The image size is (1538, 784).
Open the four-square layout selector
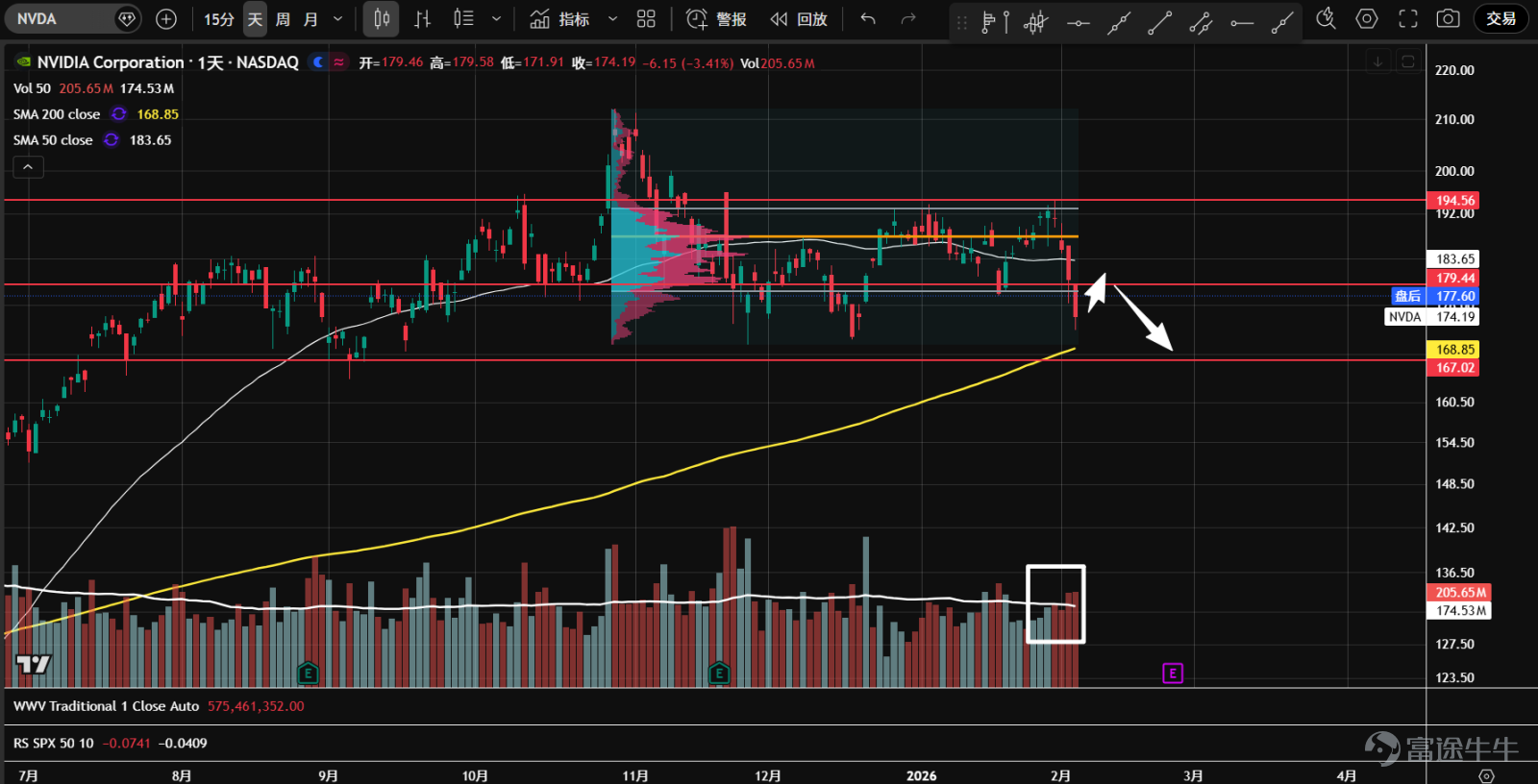[x=646, y=18]
